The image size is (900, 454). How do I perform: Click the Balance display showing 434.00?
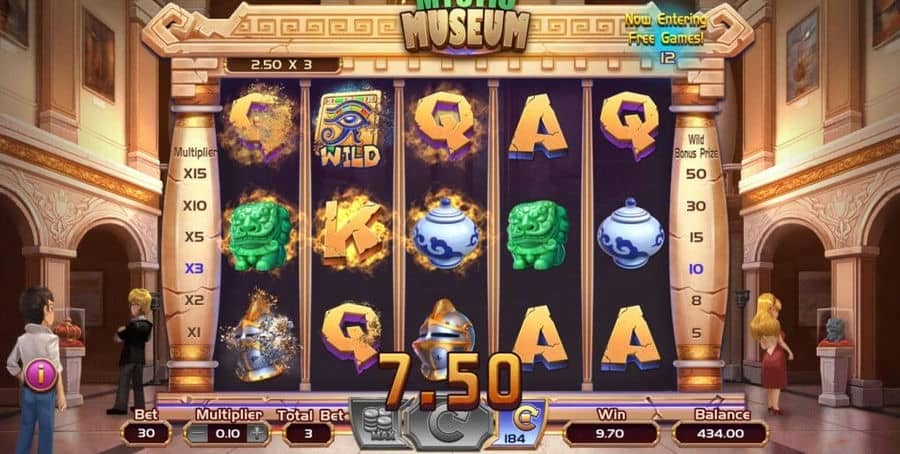tap(720, 433)
